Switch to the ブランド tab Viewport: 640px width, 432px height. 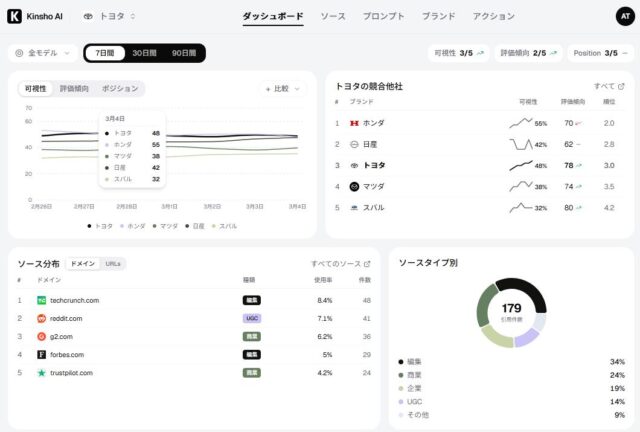tap(438, 16)
